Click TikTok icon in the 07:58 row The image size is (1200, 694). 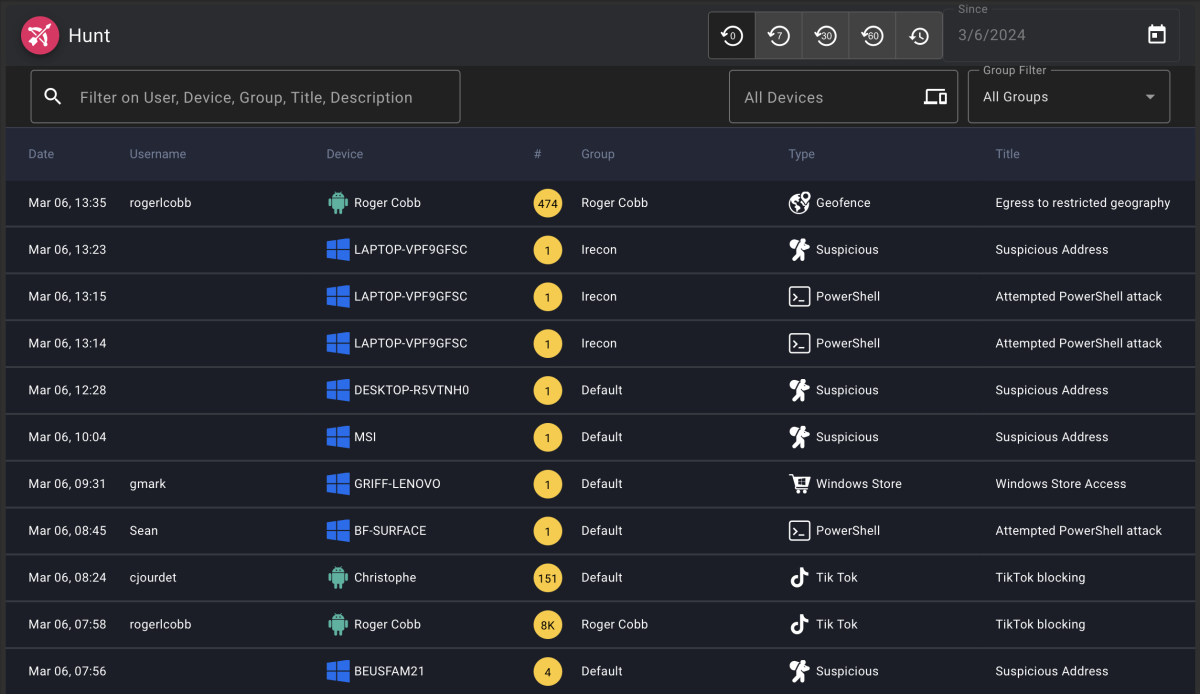[799, 624]
